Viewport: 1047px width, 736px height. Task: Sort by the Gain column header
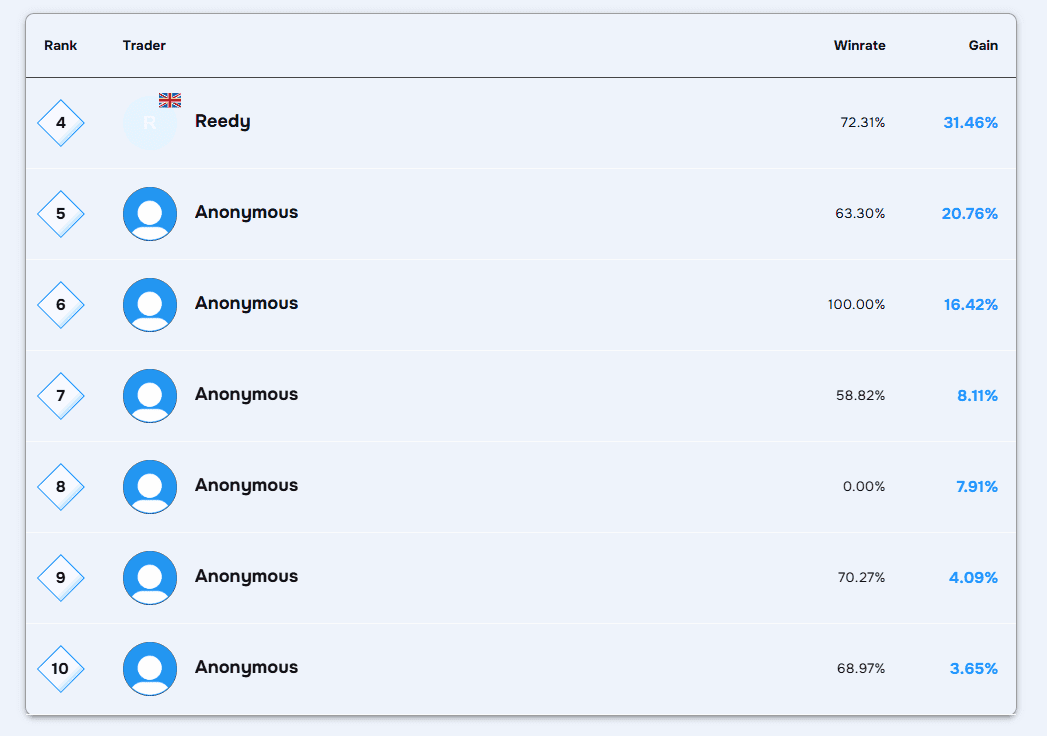coord(983,45)
